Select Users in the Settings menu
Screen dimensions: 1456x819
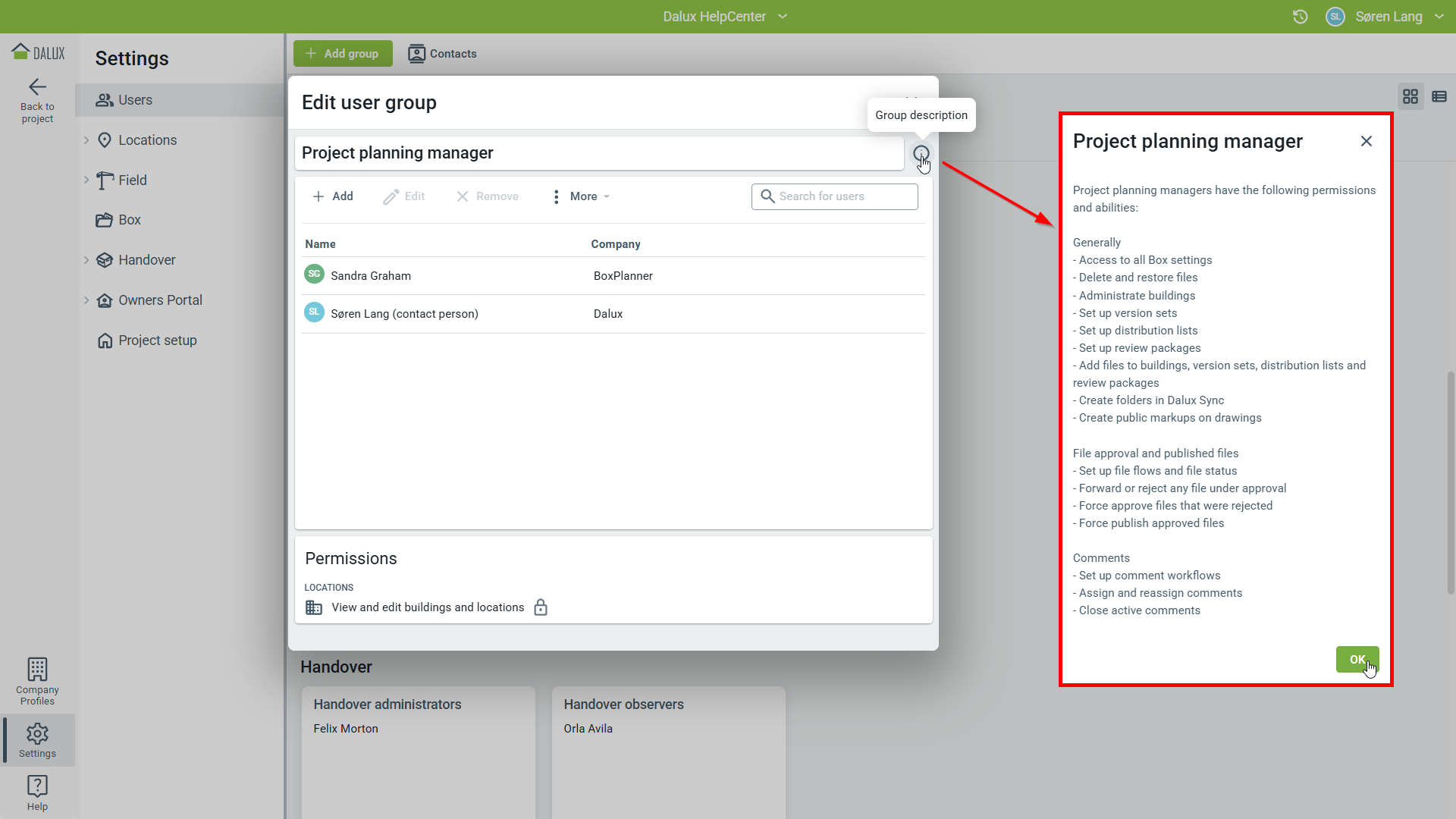pyautogui.click(x=135, y=100)
